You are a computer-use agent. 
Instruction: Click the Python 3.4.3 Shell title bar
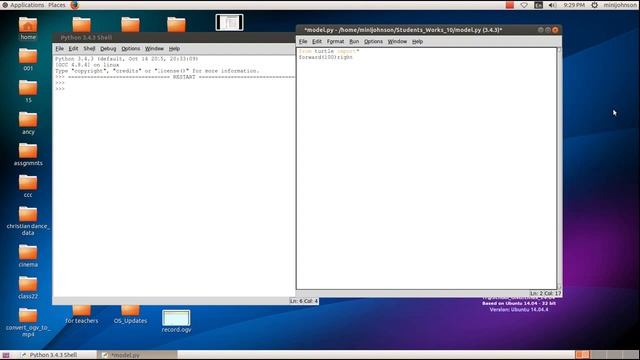coord(174,38)
